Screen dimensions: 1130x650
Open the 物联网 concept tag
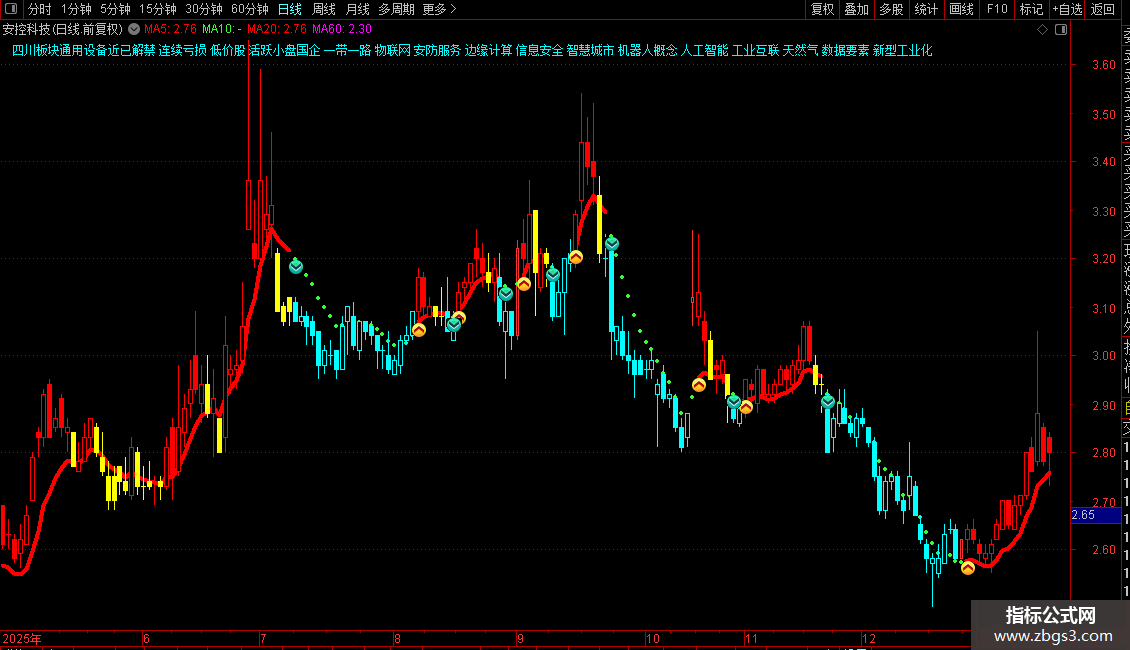[393, 50]
